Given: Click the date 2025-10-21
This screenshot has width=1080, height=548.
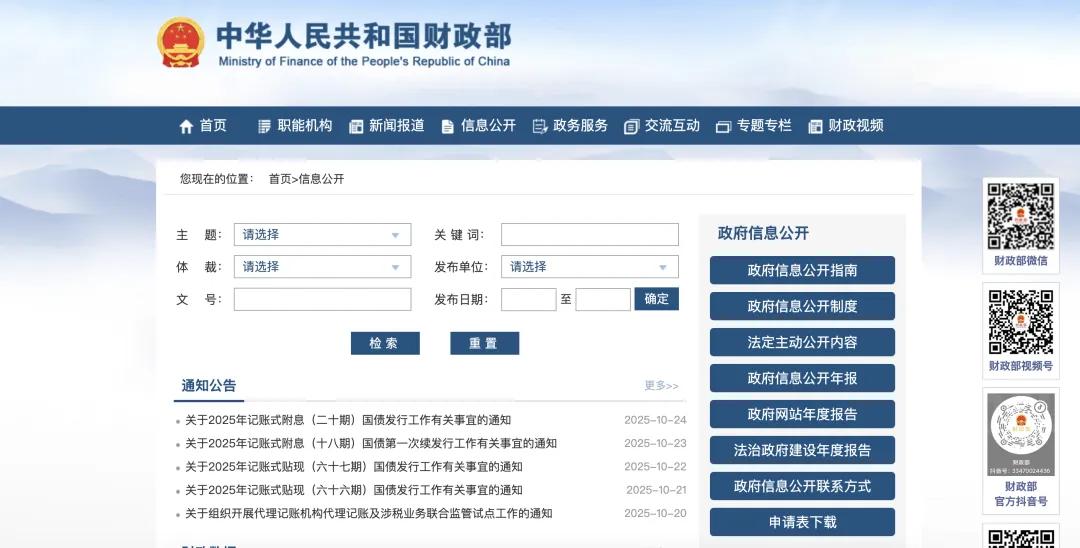Looking at the screenshot, I should 656,490.
